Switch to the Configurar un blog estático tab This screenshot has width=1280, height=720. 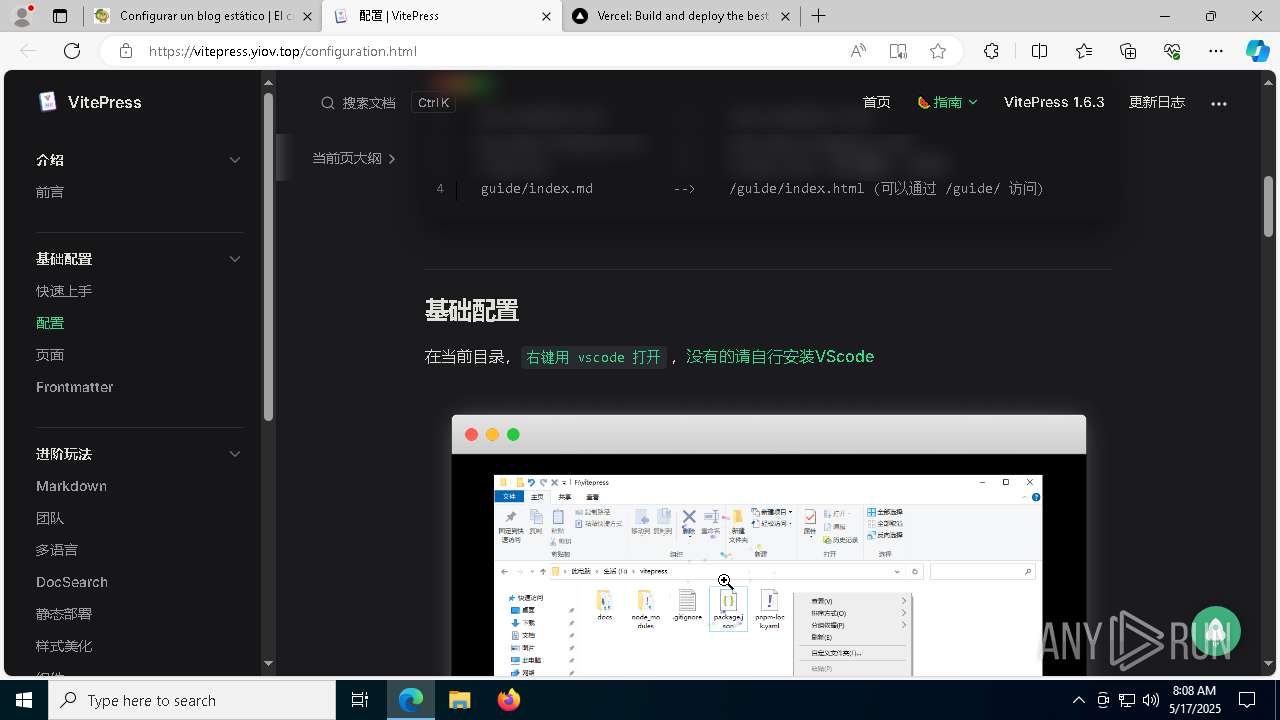click(x=202, y=16)
